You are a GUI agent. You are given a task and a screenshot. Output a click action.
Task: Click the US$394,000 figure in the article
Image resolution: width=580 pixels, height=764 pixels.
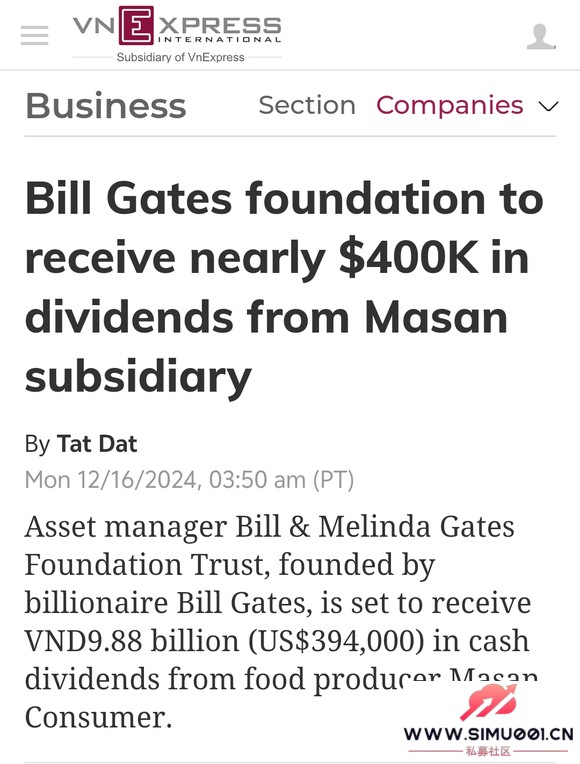(336, 641)
